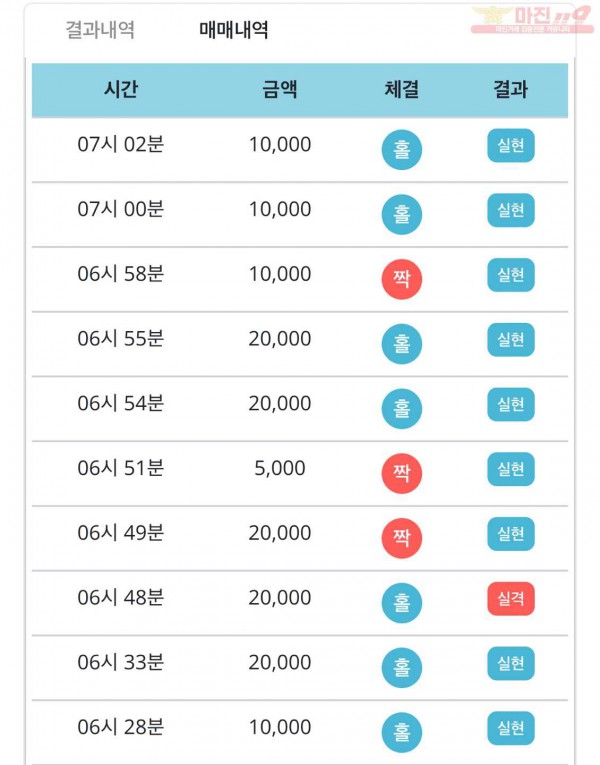Click the 실현 result for 06시 28분
This screenshot has width=600, height=765.
(x=511, y=728)
